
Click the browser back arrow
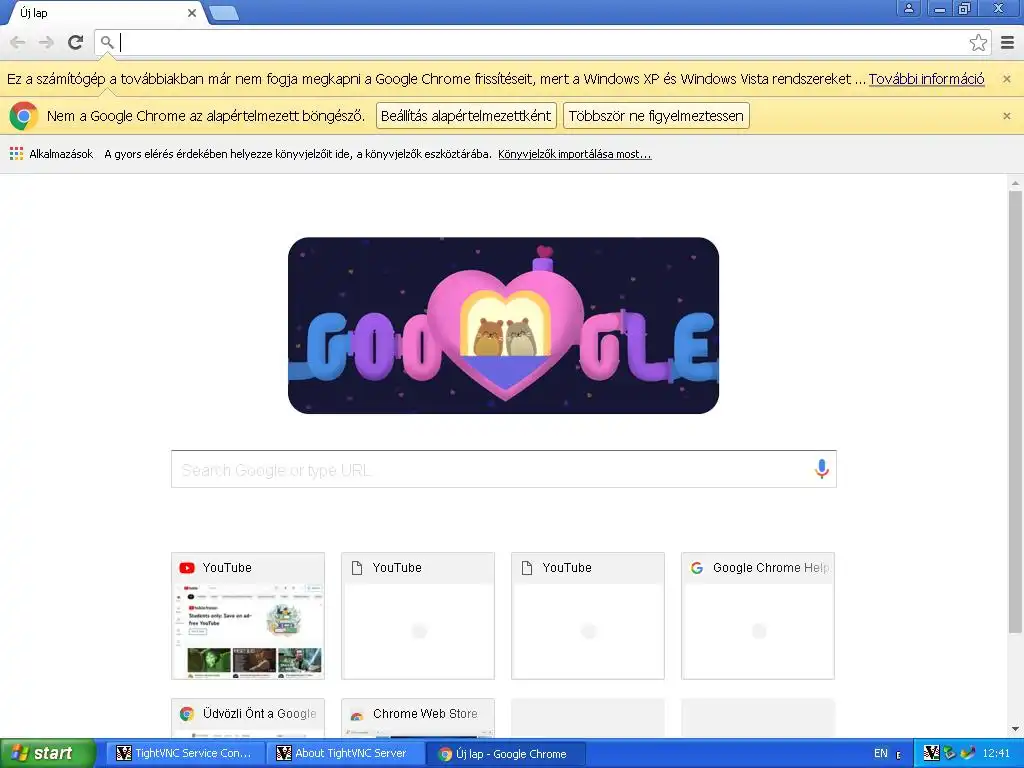18,42
